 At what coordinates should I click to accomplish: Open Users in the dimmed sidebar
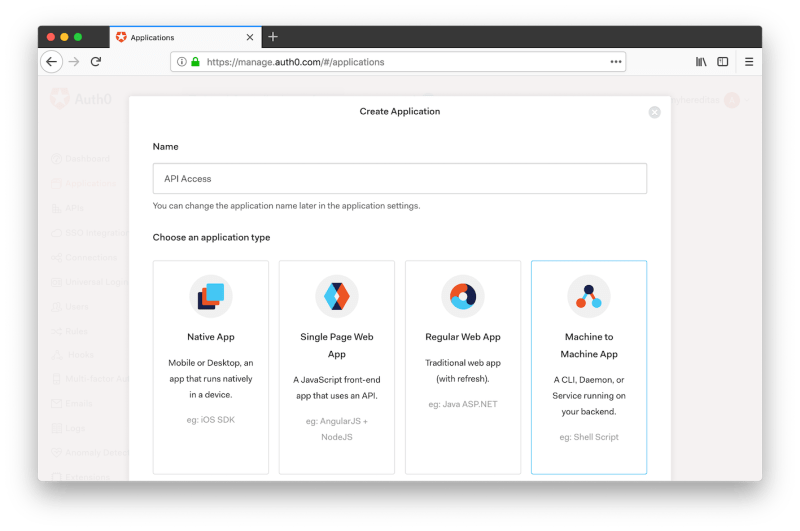tap(70, 307)
